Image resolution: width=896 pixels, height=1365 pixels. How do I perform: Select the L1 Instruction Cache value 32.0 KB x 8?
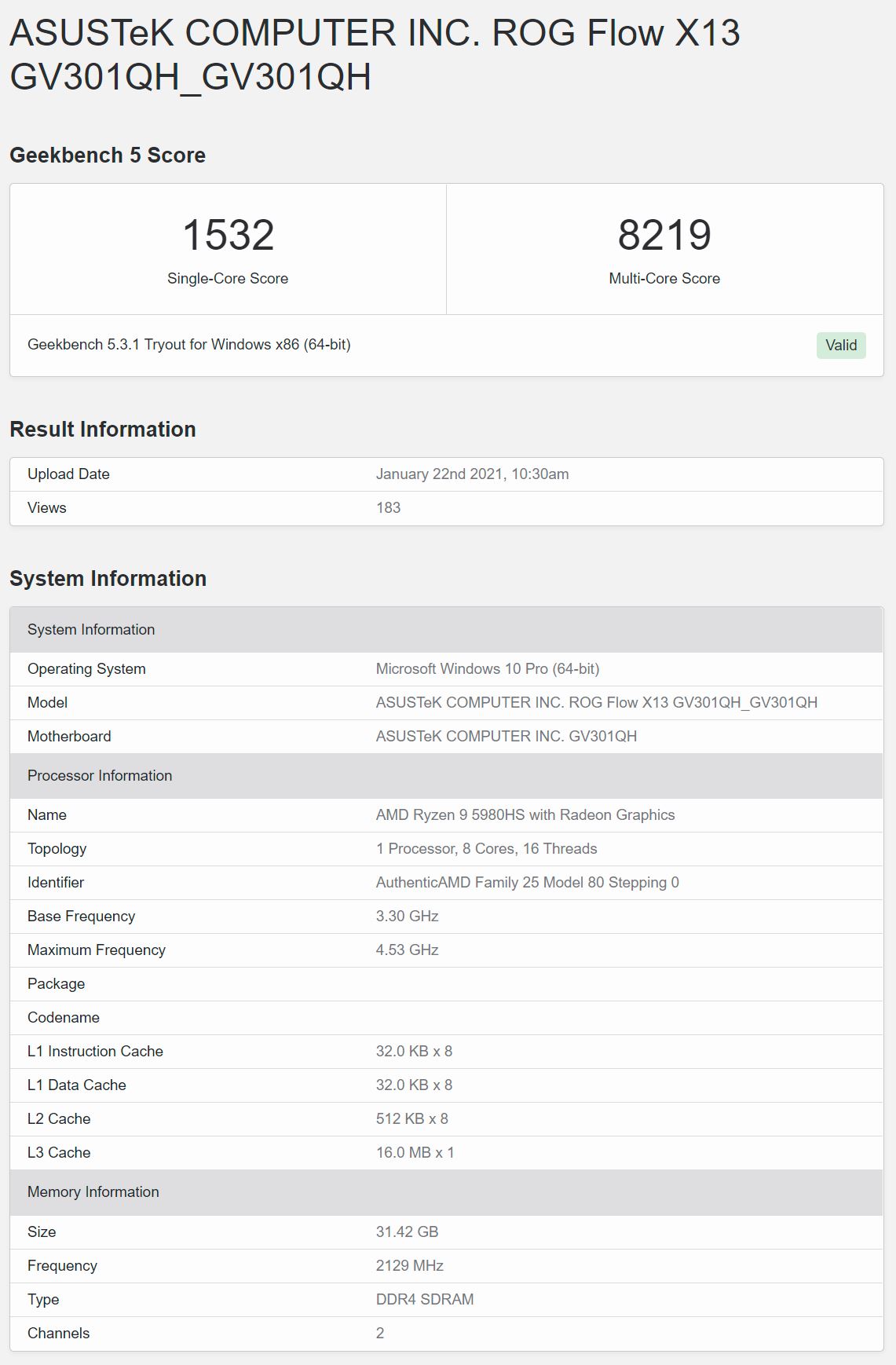click(x=415, y=1052)
